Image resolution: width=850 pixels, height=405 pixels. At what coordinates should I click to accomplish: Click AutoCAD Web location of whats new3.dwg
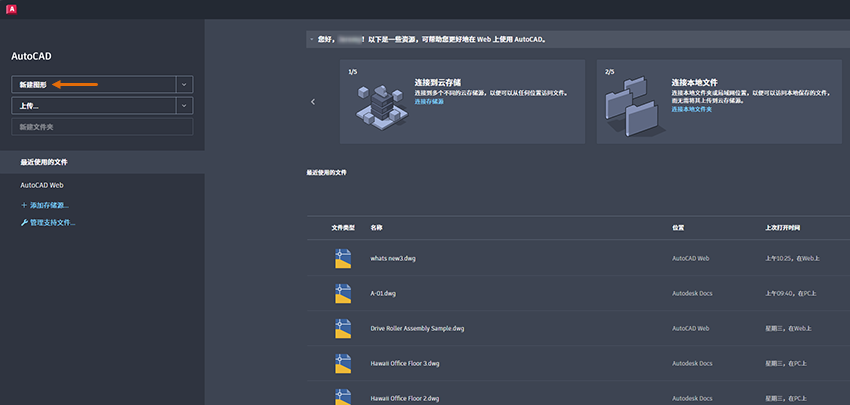[x=691, y=259]
